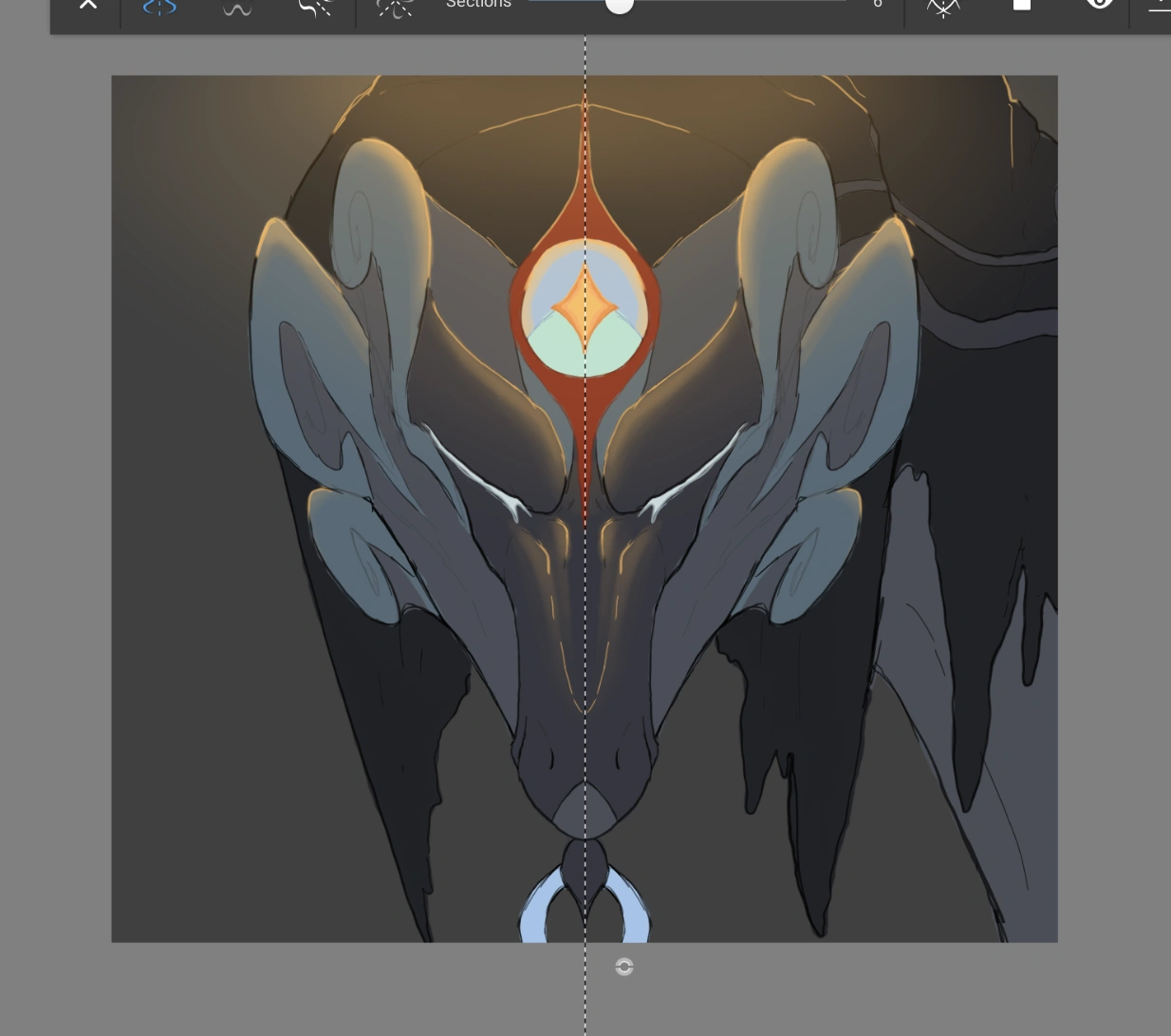Click the Sections label text
The image size is (1171, 1036).
pyautogui.click(x=478, y=5)
